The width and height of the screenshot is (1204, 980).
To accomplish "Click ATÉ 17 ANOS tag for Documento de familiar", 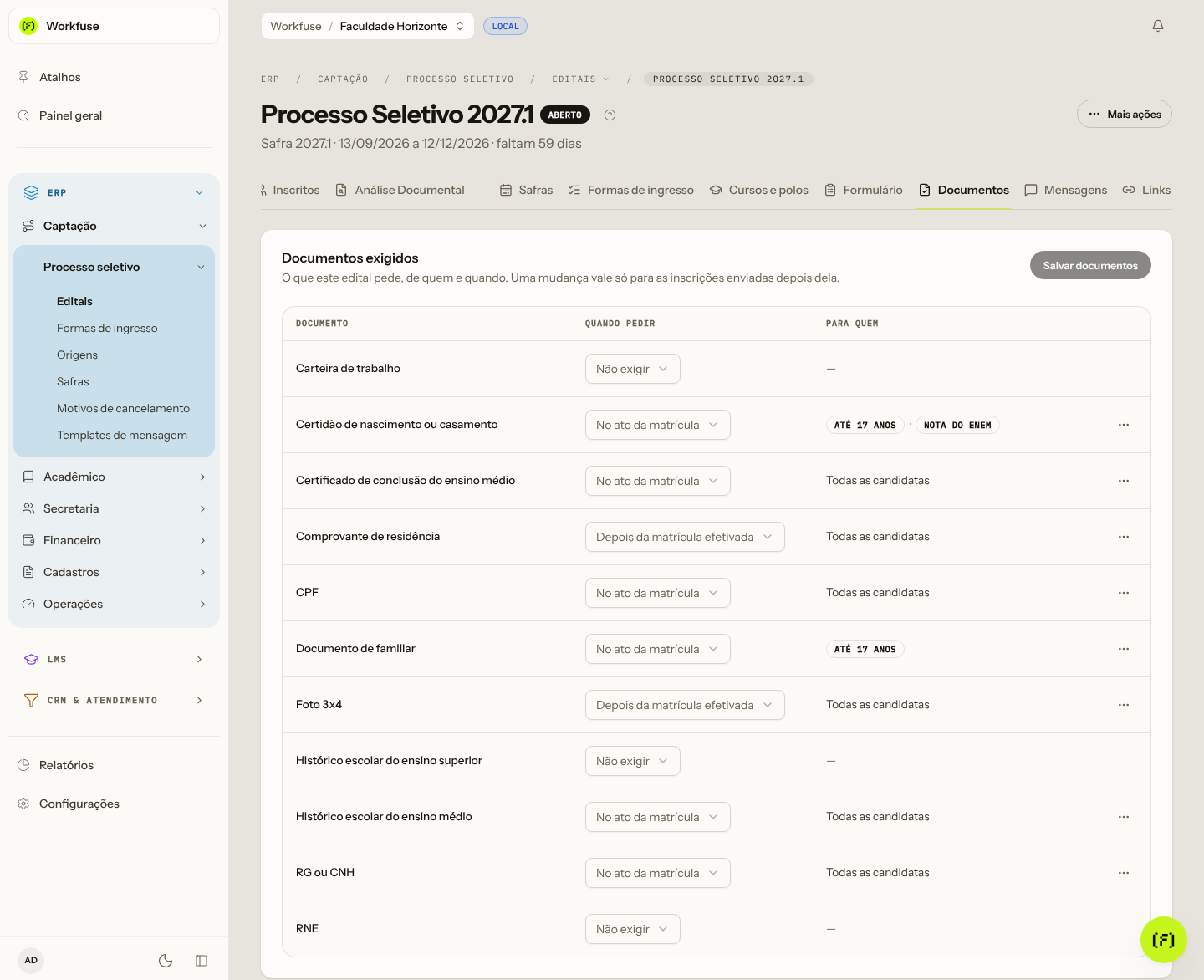I will pos(865,649).
